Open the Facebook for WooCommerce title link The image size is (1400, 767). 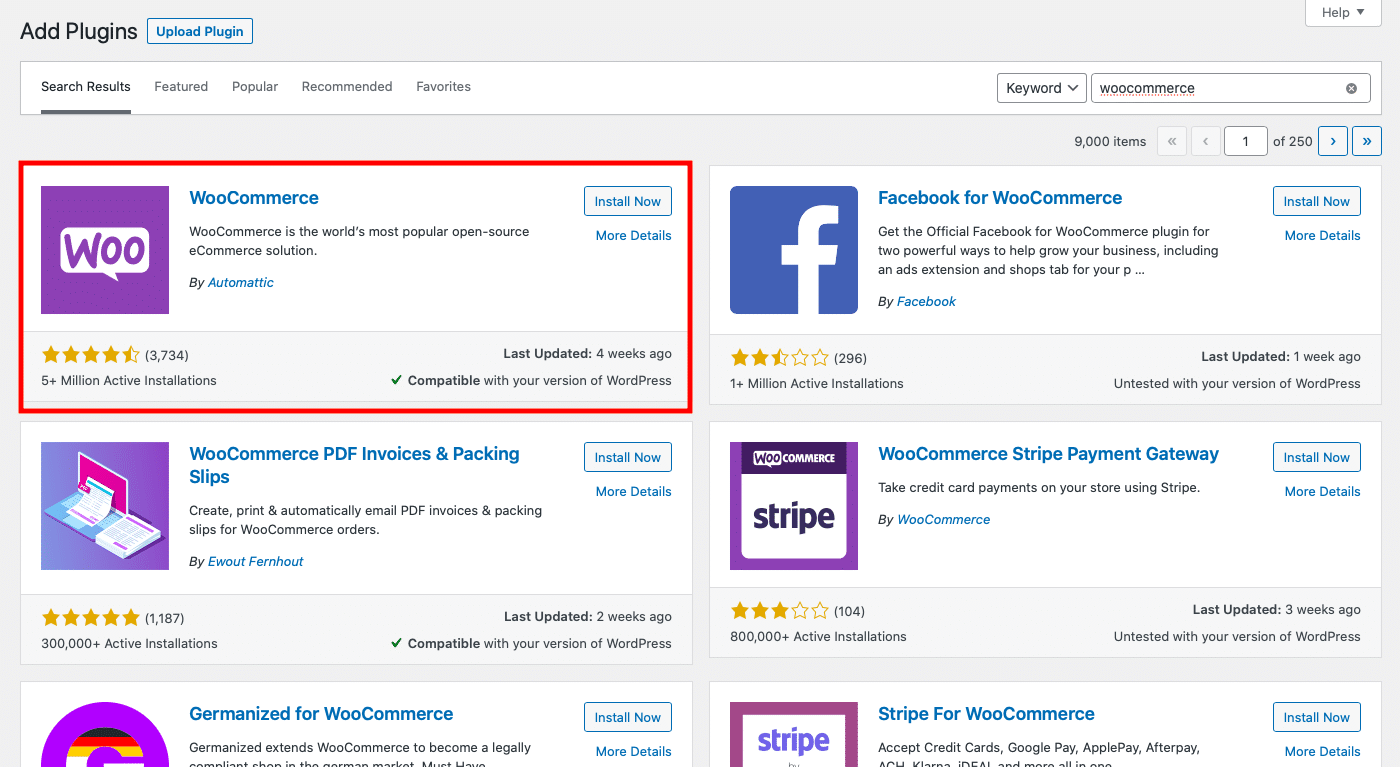coord(1000,198)
